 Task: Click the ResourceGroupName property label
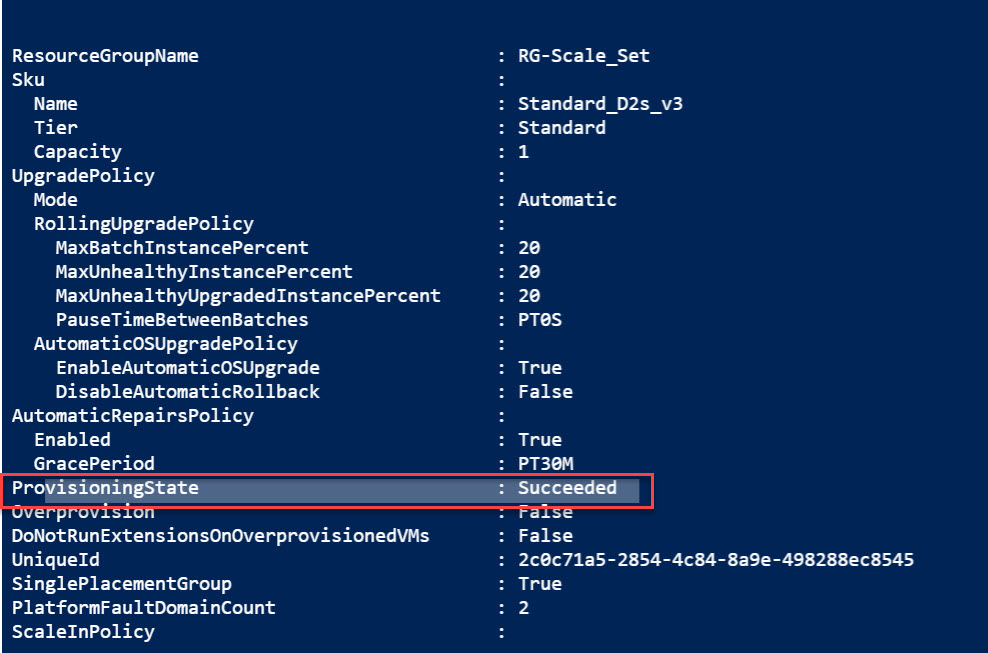tap(105, 56)
